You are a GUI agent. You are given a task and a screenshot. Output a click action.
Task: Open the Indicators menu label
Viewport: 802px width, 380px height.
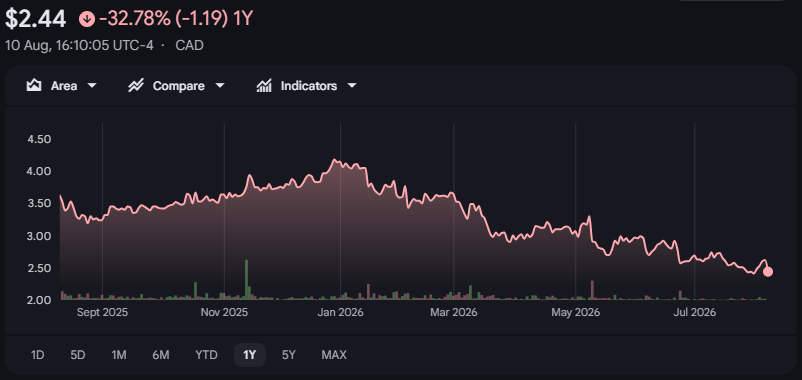tap(309, 86)
